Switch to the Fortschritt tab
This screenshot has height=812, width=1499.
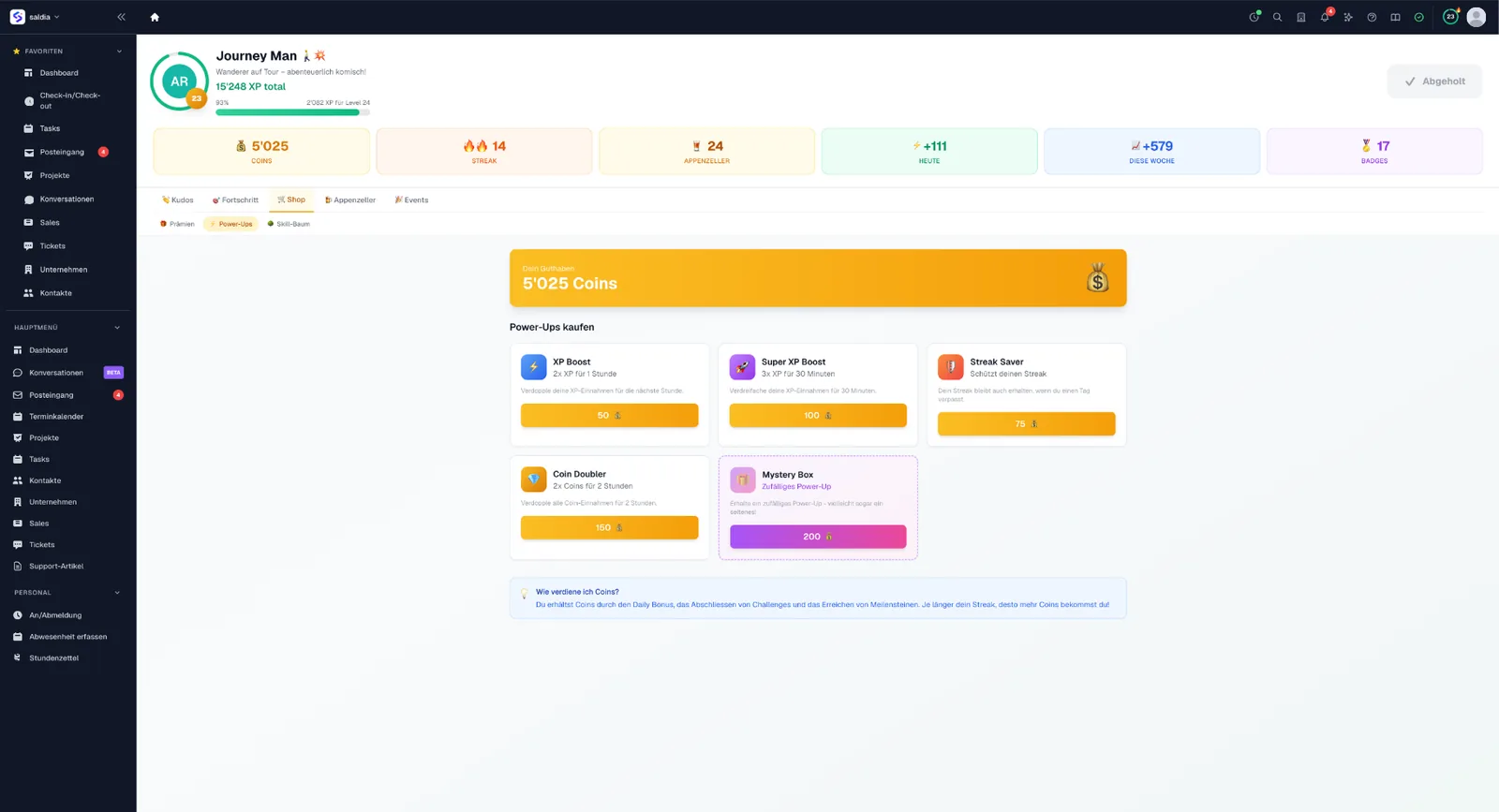pos(235,199)
